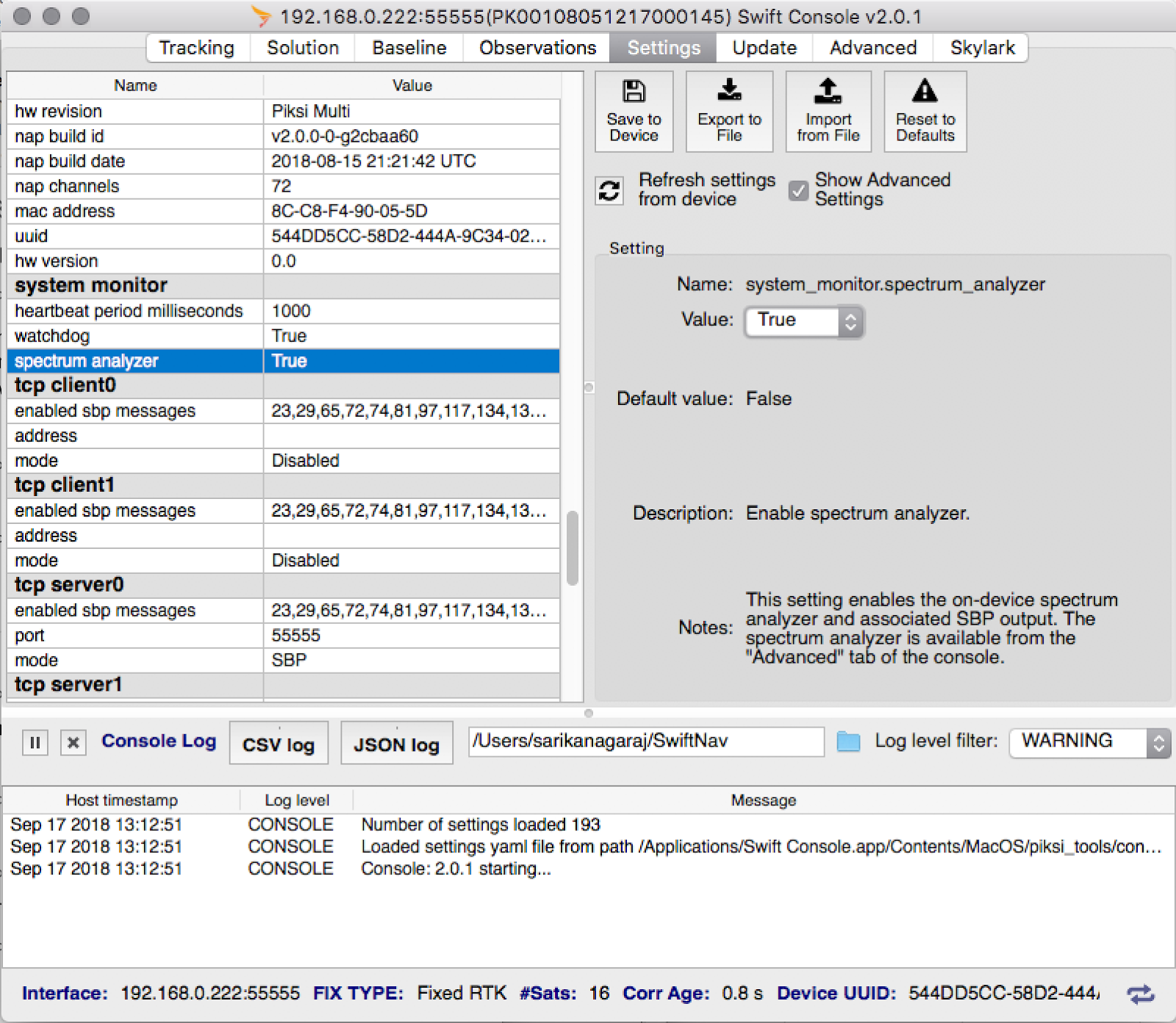This screenshot has width=1176, height=1023.
Task: Select the hw revision row
Action: (x=284, y=111)
